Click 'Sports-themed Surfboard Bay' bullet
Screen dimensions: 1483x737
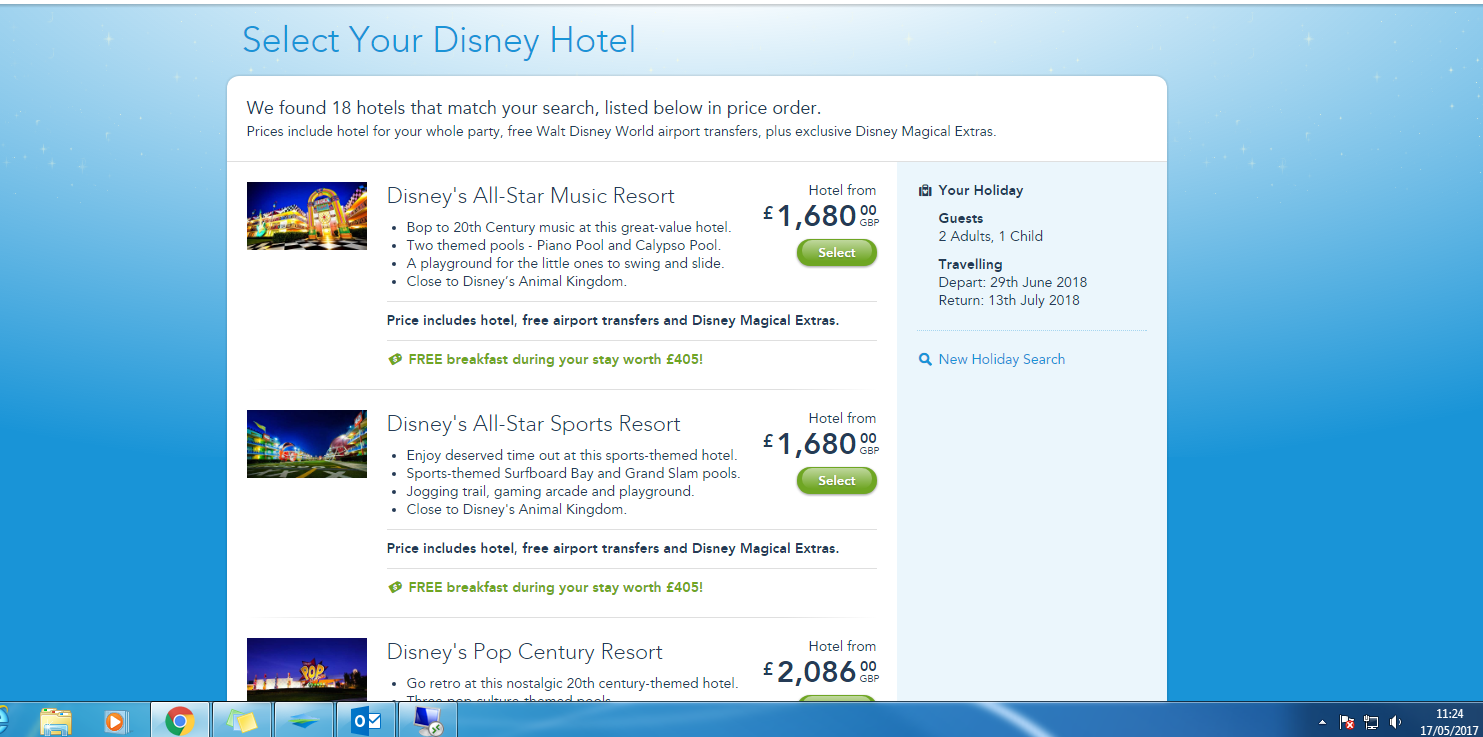[x=574, y=473]
